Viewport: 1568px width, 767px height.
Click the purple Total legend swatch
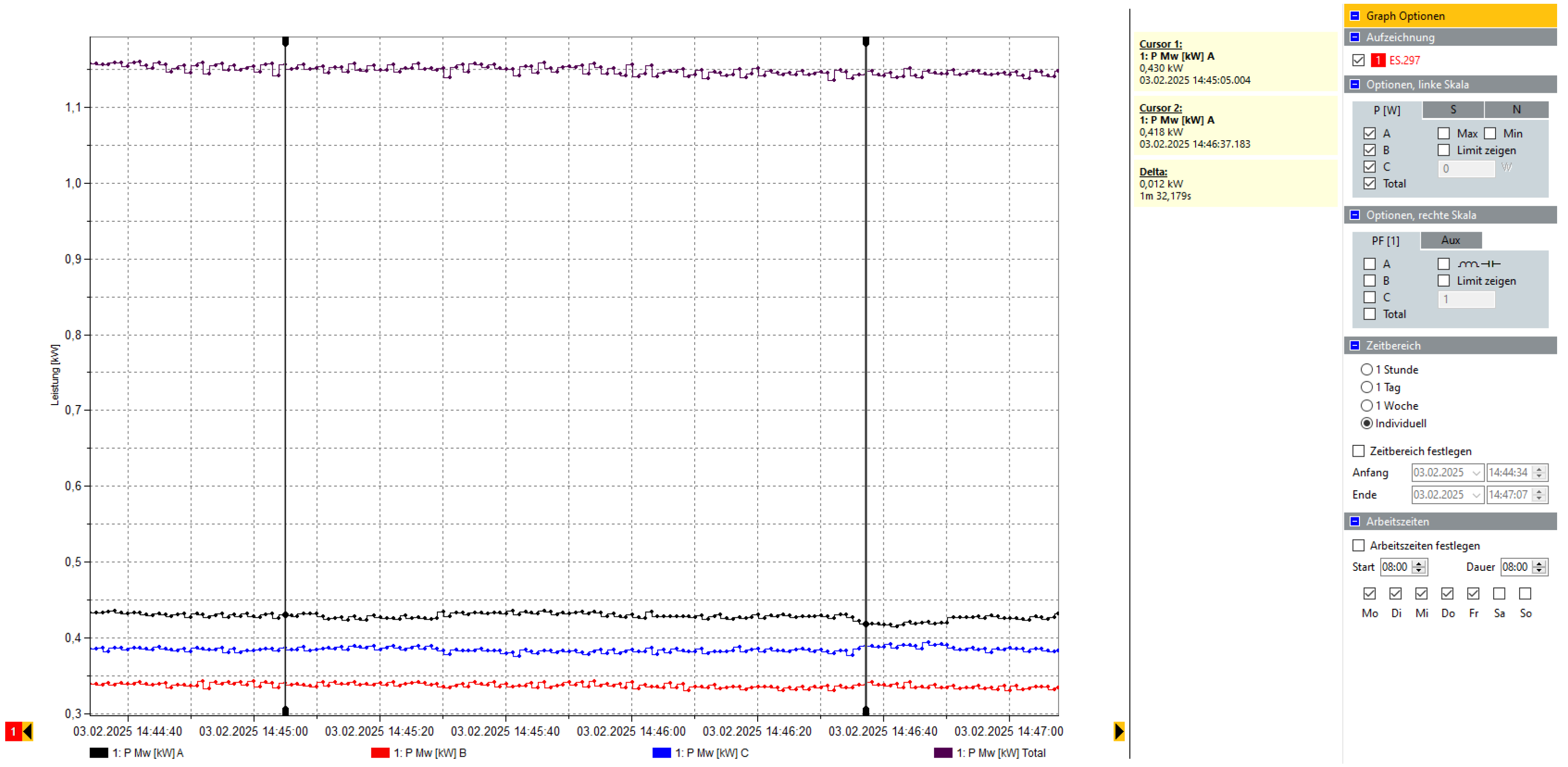click(943, 753)
